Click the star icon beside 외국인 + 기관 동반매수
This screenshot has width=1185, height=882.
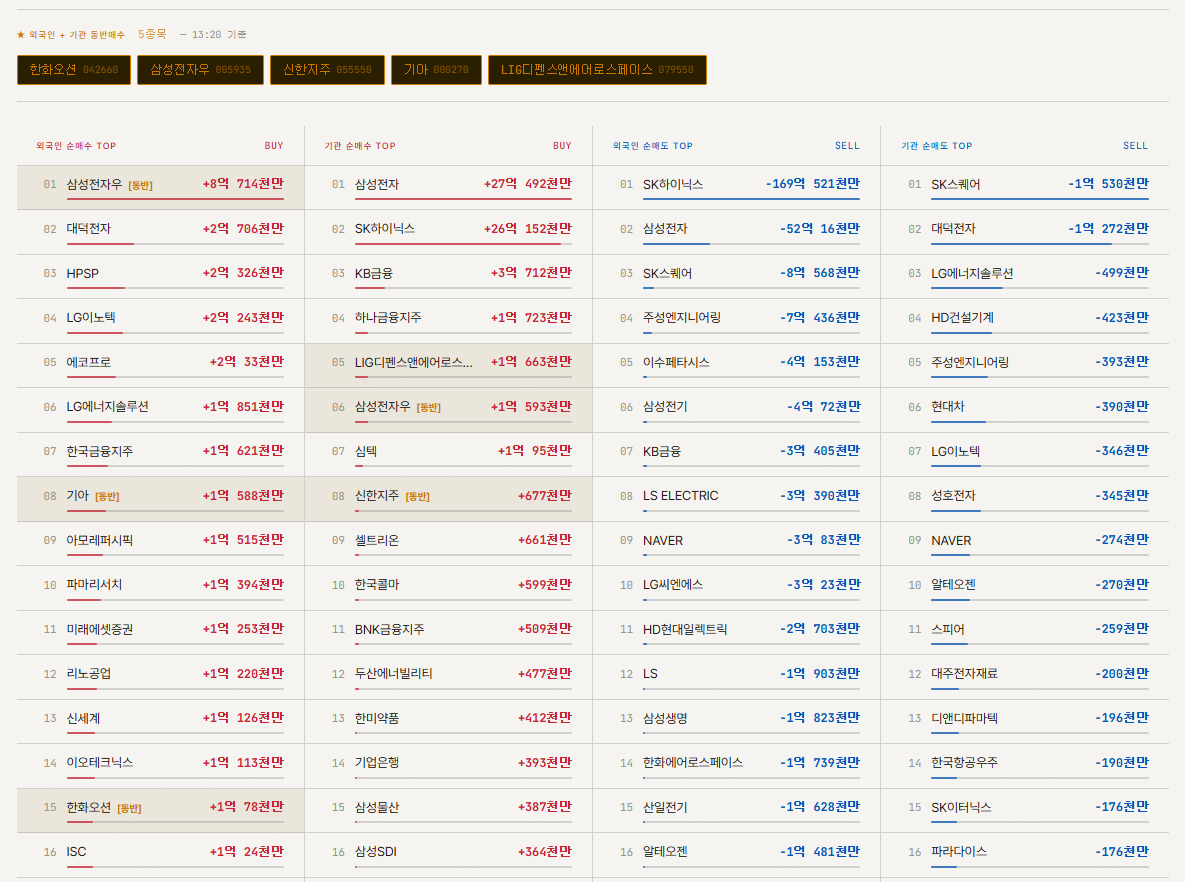tap(20, 35)
